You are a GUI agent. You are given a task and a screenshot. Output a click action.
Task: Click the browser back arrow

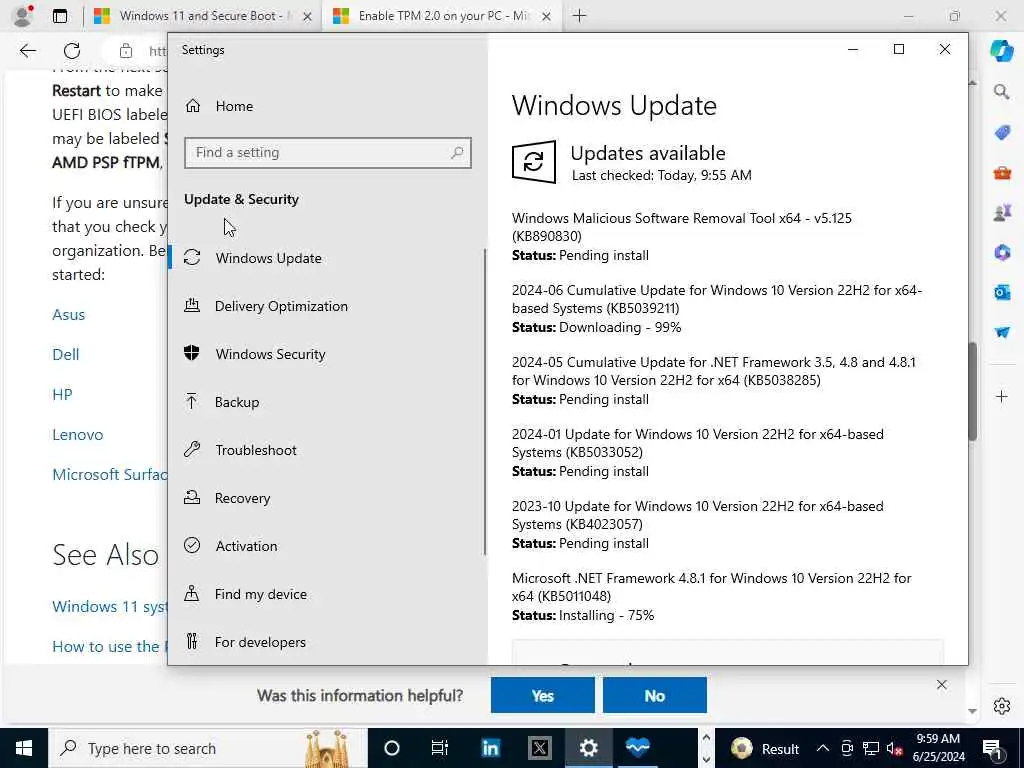coord(27,51)
